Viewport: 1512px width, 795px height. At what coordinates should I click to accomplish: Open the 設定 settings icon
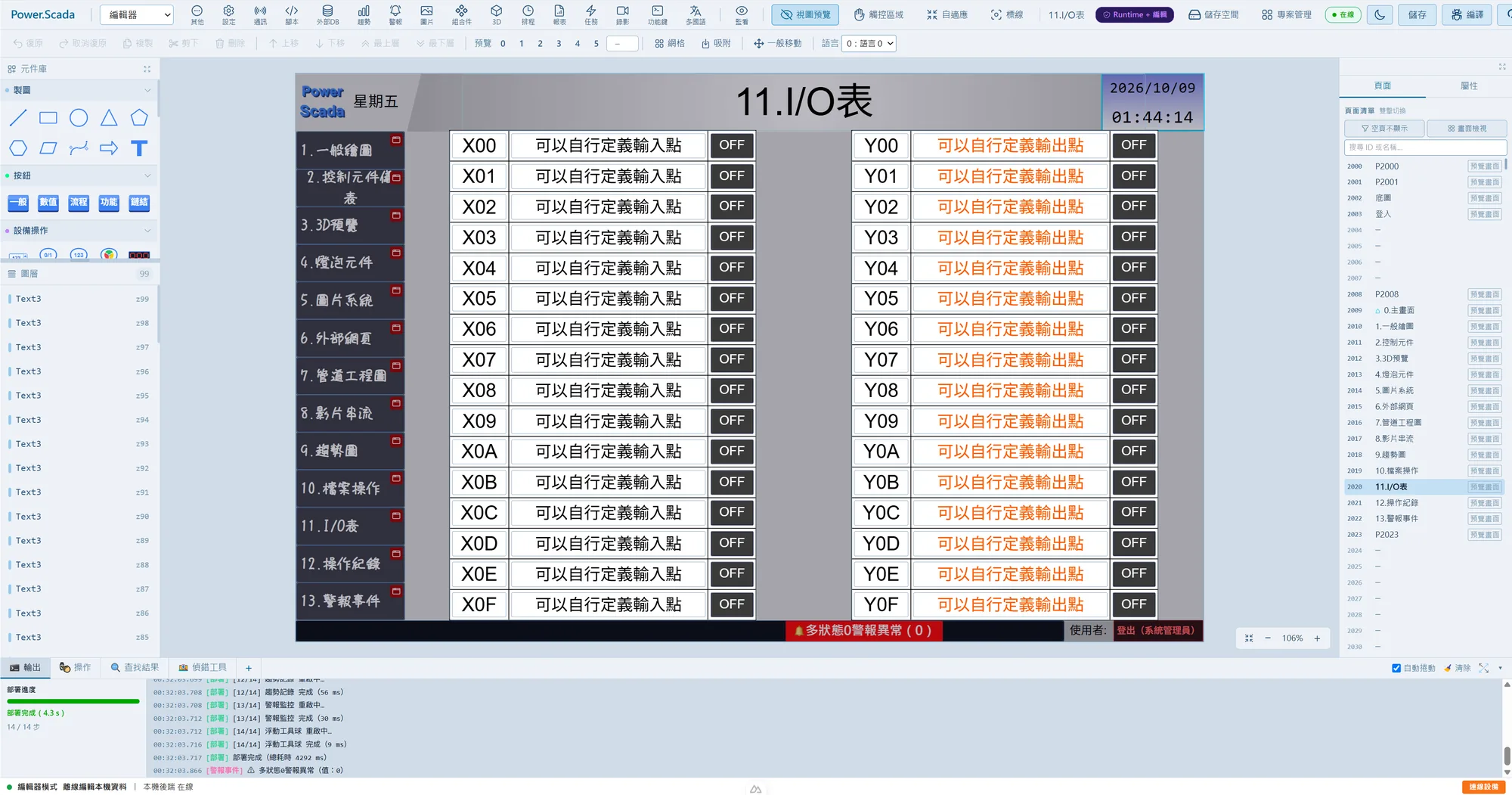click(x=228, y=14)
